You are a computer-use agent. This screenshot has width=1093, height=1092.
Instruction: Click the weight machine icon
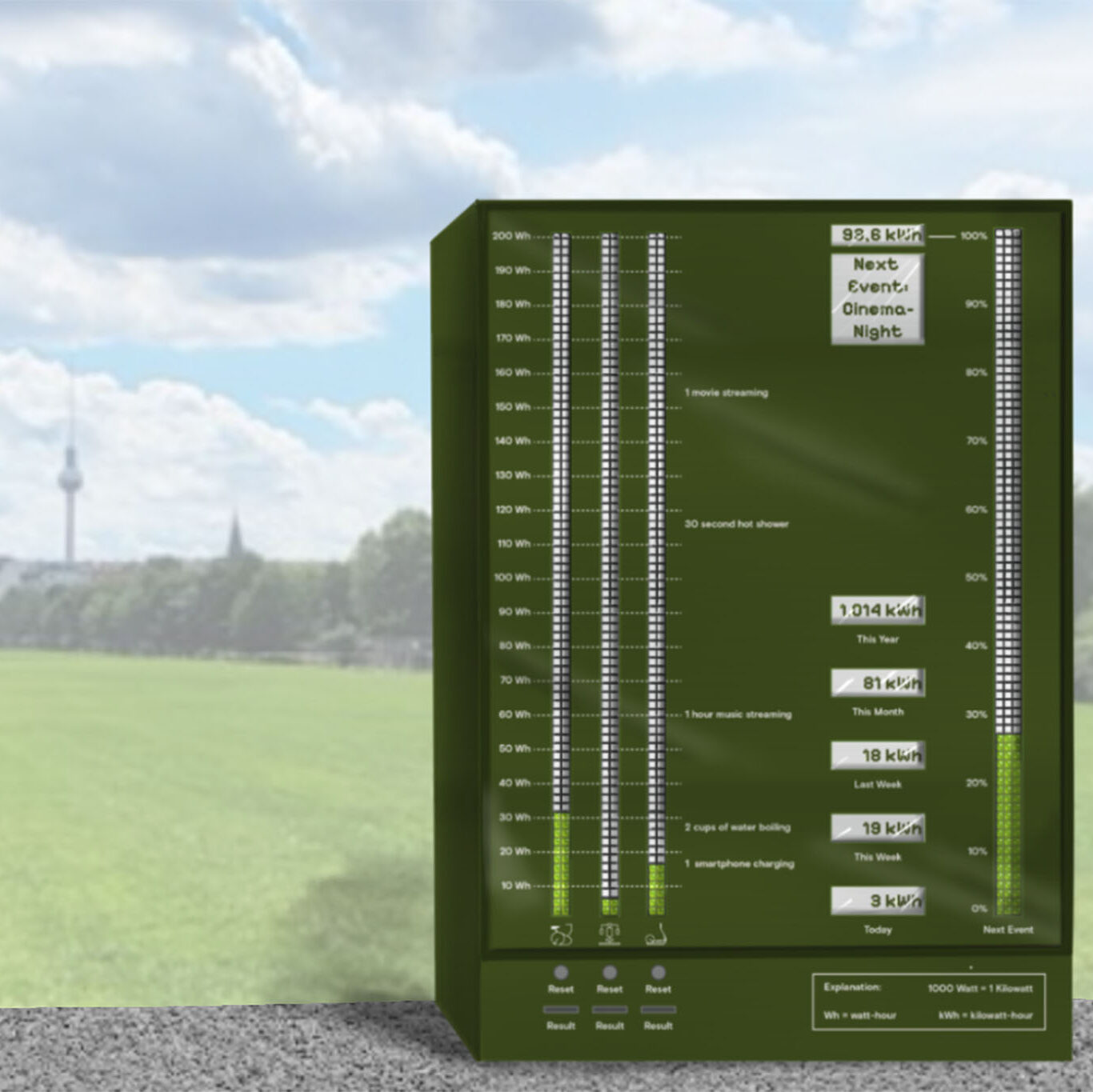pyautogui.click(x=610, y=934)
